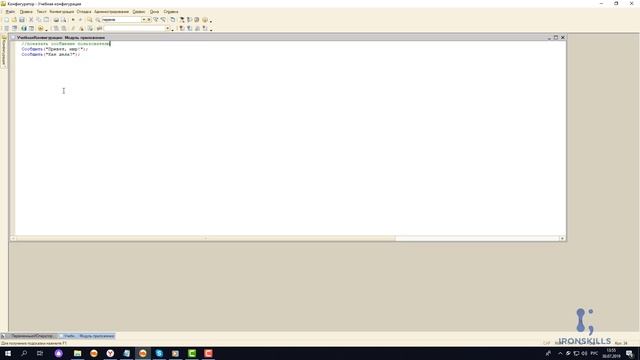Image resolution: width=640 pixels, height=360 pixels.
Task: Click the green comment line in the module
Action: tap(66, 44)
